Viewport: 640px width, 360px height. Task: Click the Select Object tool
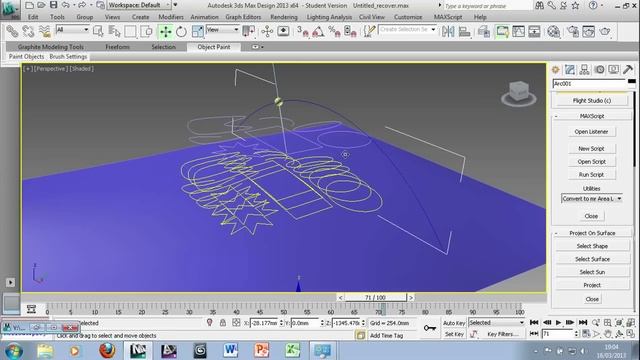98,31
